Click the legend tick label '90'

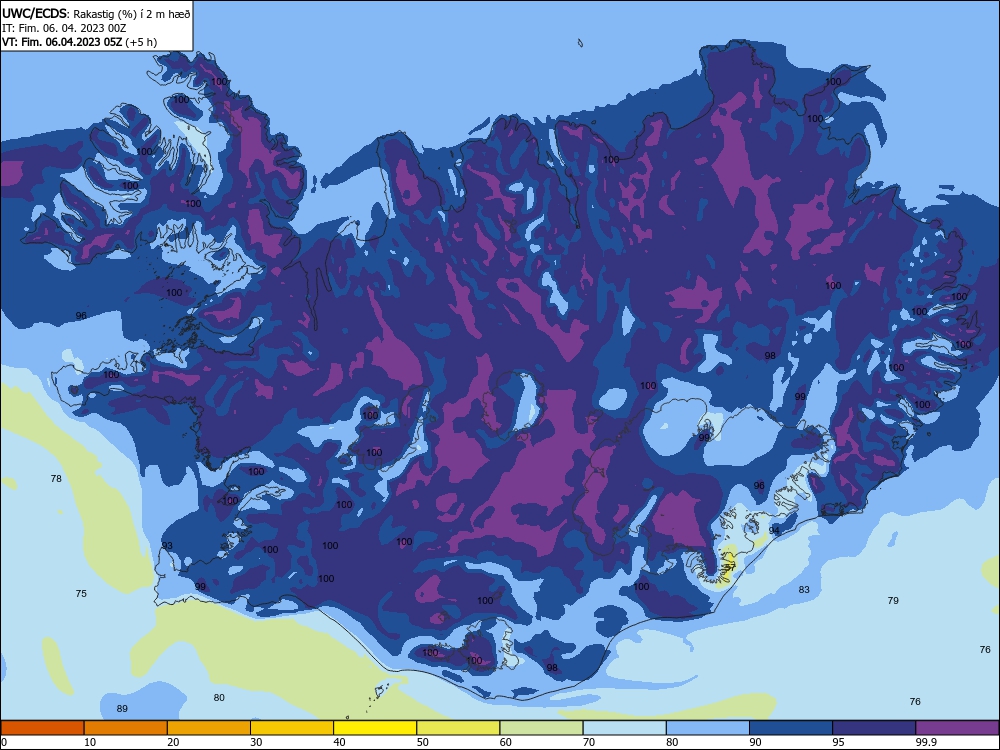755,742
